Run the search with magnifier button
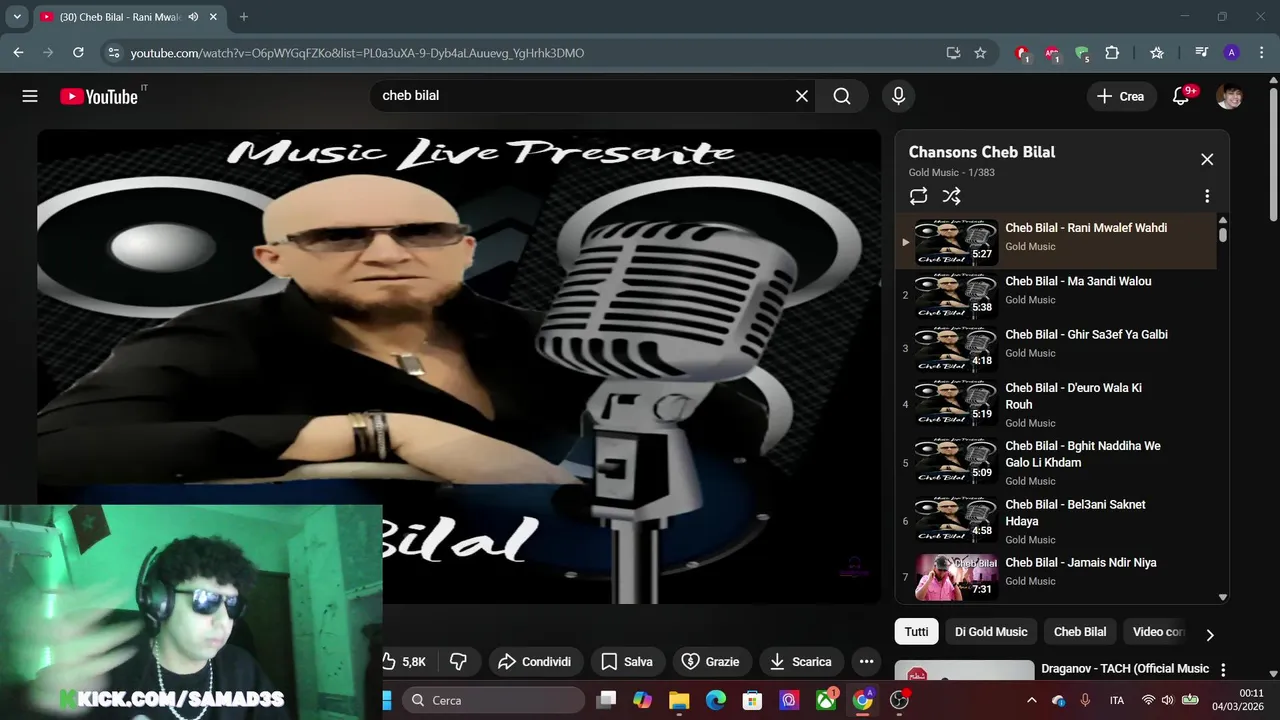The height and width of the screenshot is (720, 1280). pos(842,96)
